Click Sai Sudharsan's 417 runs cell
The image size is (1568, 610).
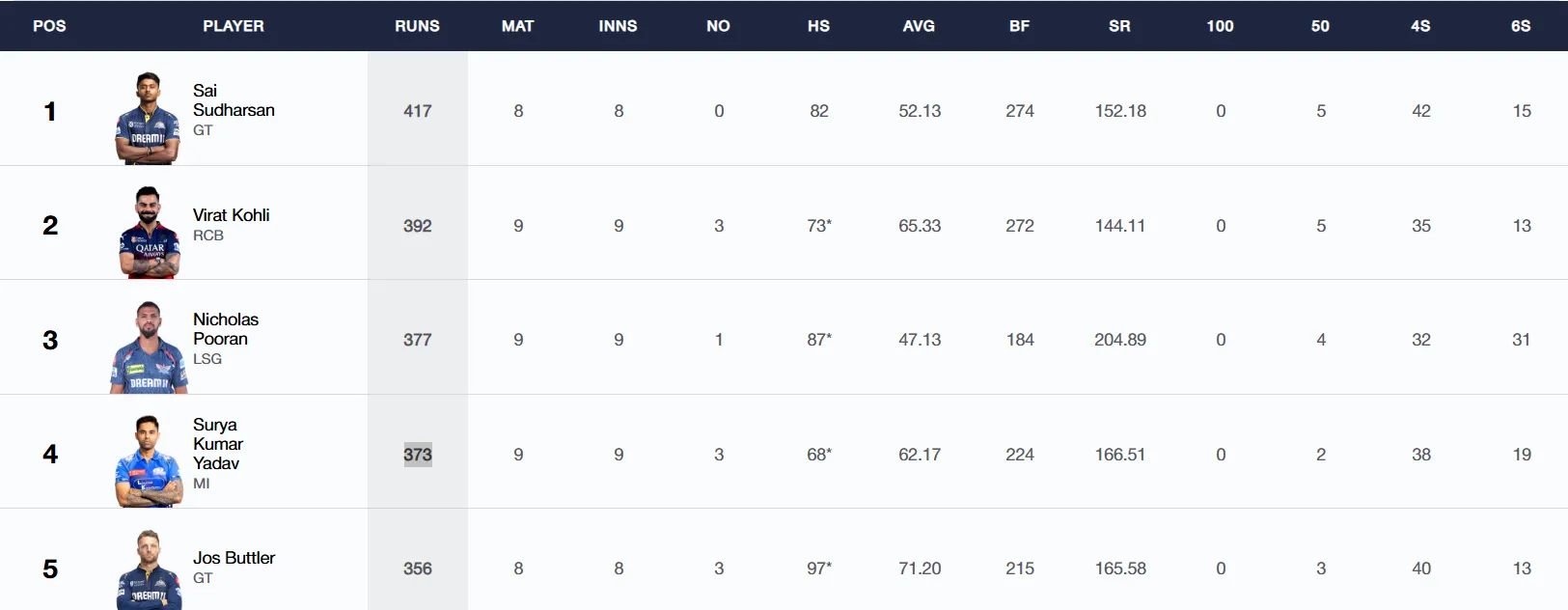tap(418, 111)
